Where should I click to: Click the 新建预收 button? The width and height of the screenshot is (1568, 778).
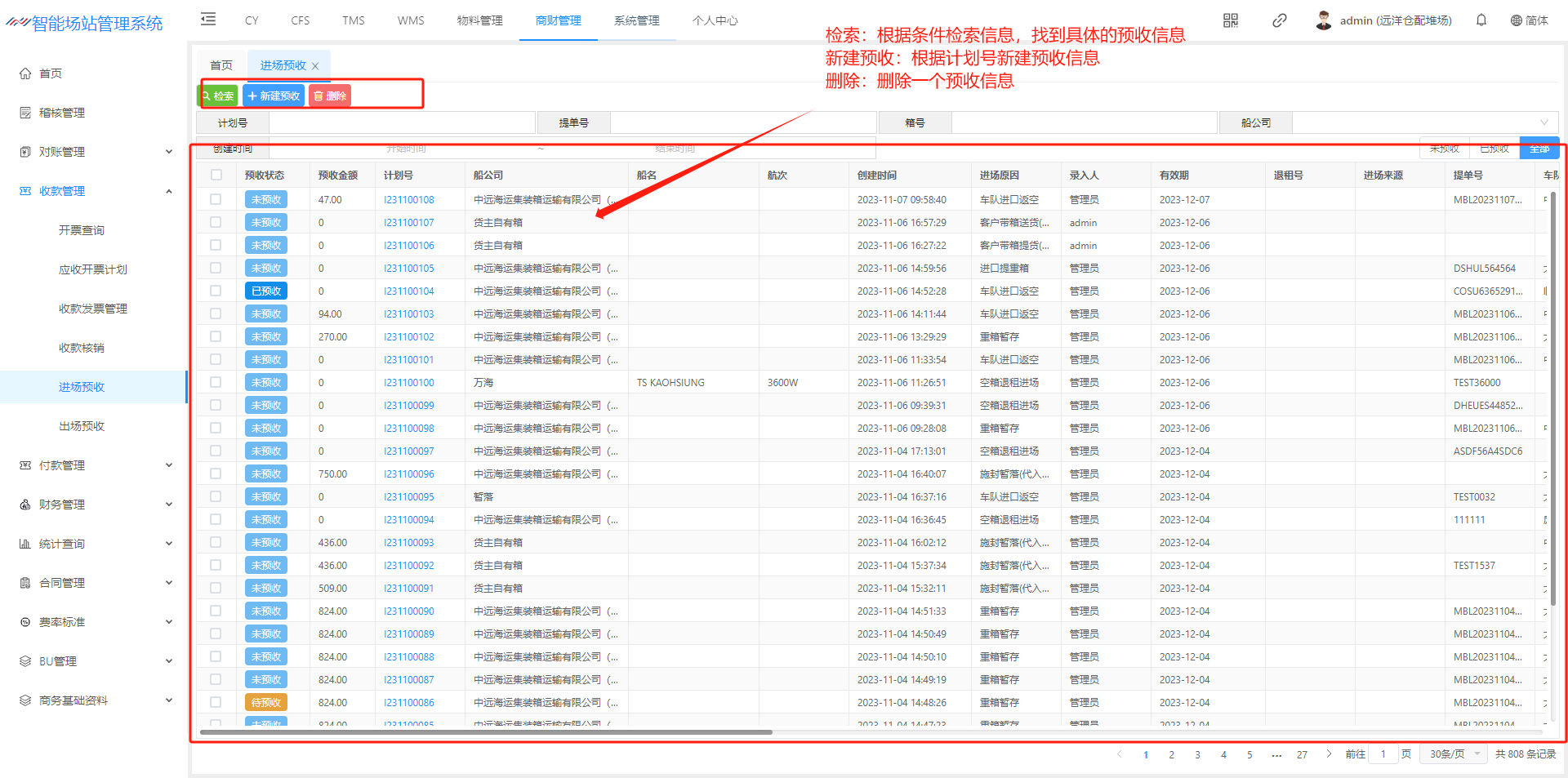click(x=274, y=96)
